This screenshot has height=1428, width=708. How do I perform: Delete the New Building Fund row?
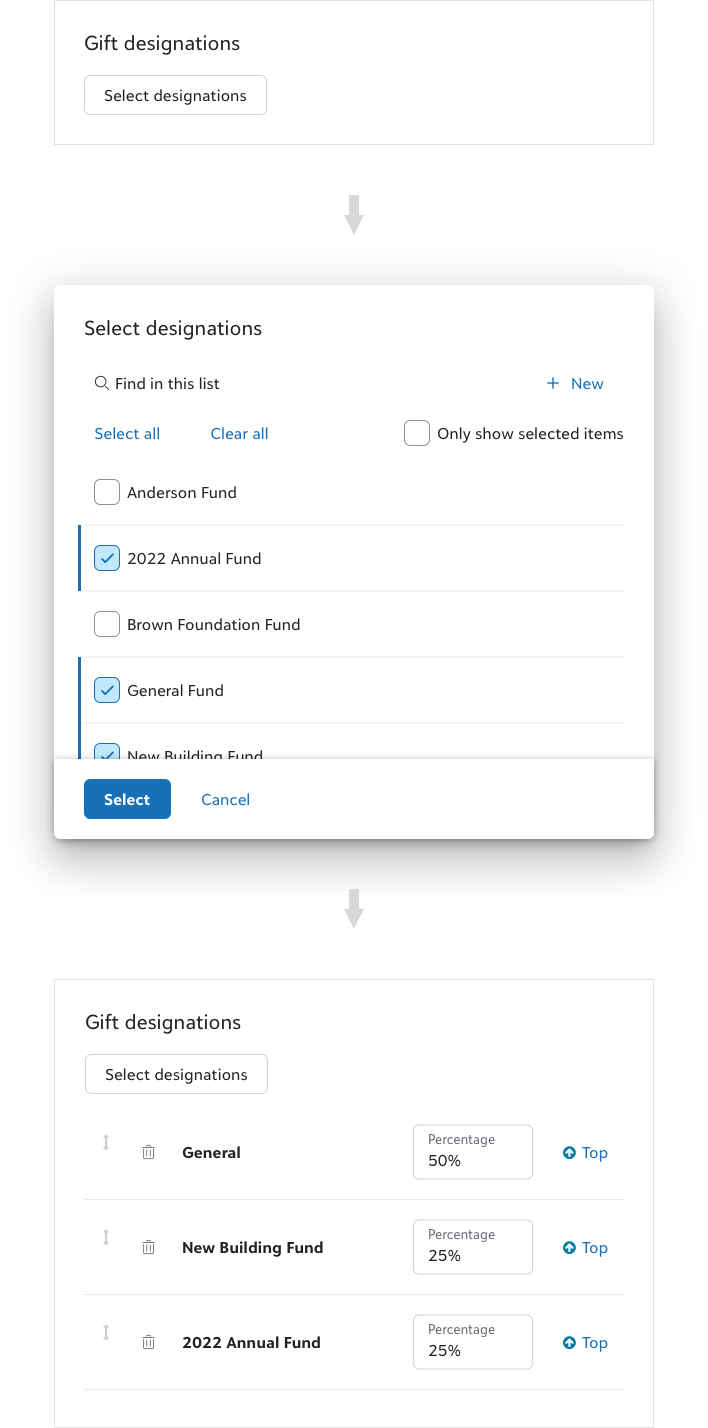[148, 1247]
